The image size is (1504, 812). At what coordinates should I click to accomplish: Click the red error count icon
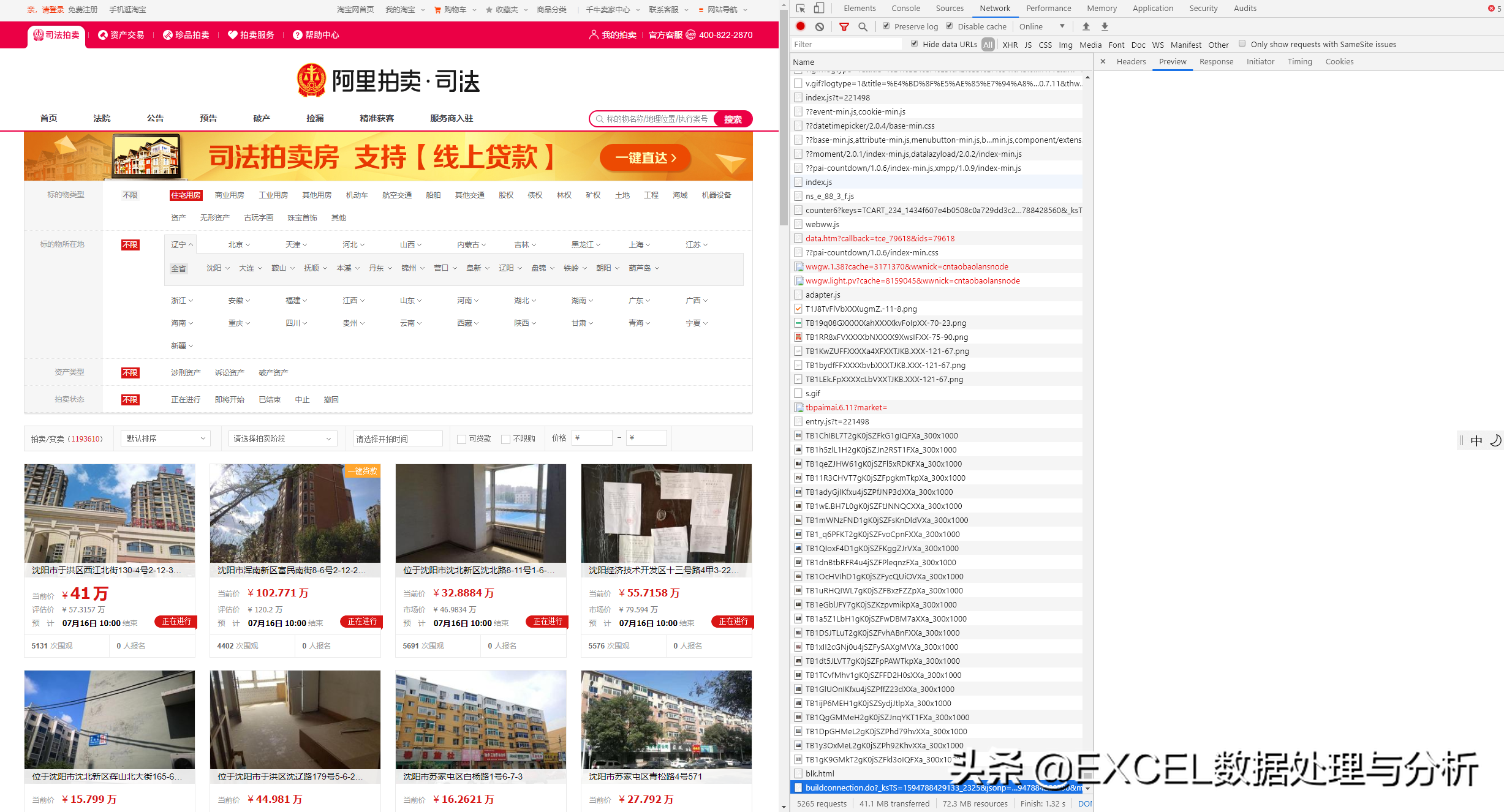[1491, 9]
